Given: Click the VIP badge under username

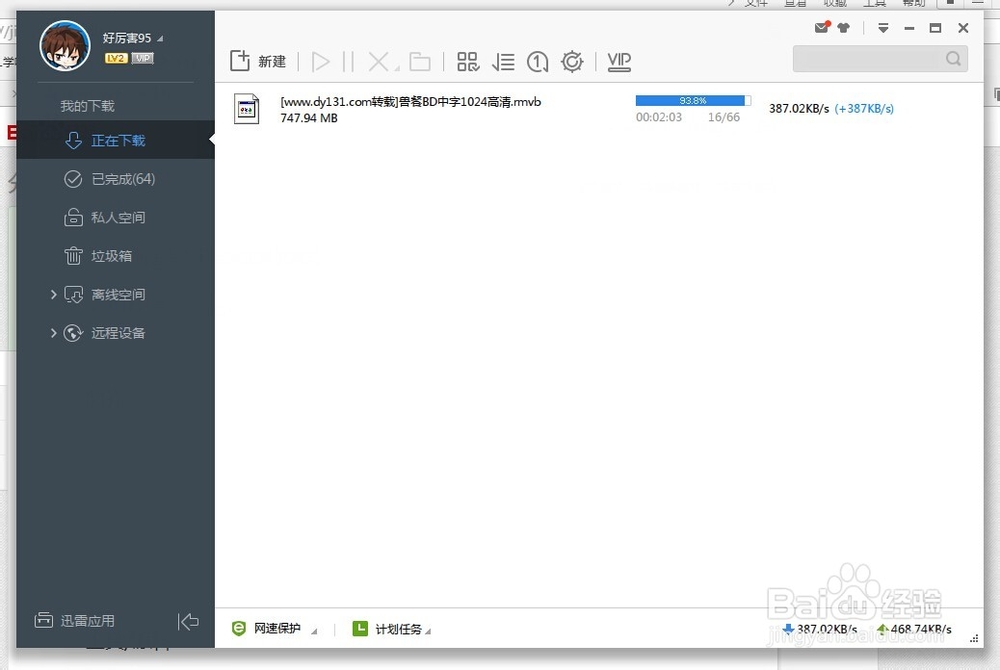Looking at the screenshot, I should coord(142,58).
